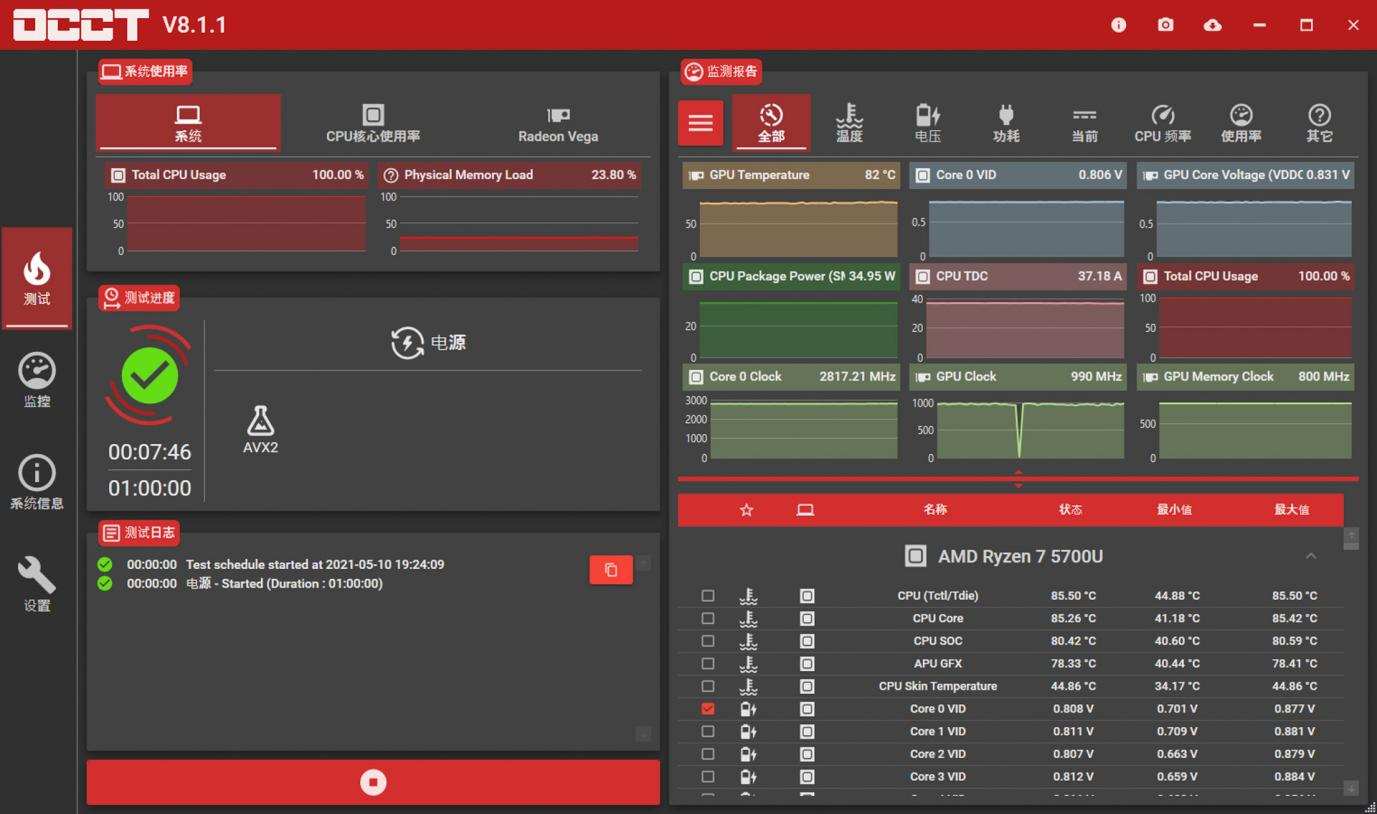Click the Physical Memory Load help icon
Viewport: 1377px width, 814px height.
click(x=391, y=175)
